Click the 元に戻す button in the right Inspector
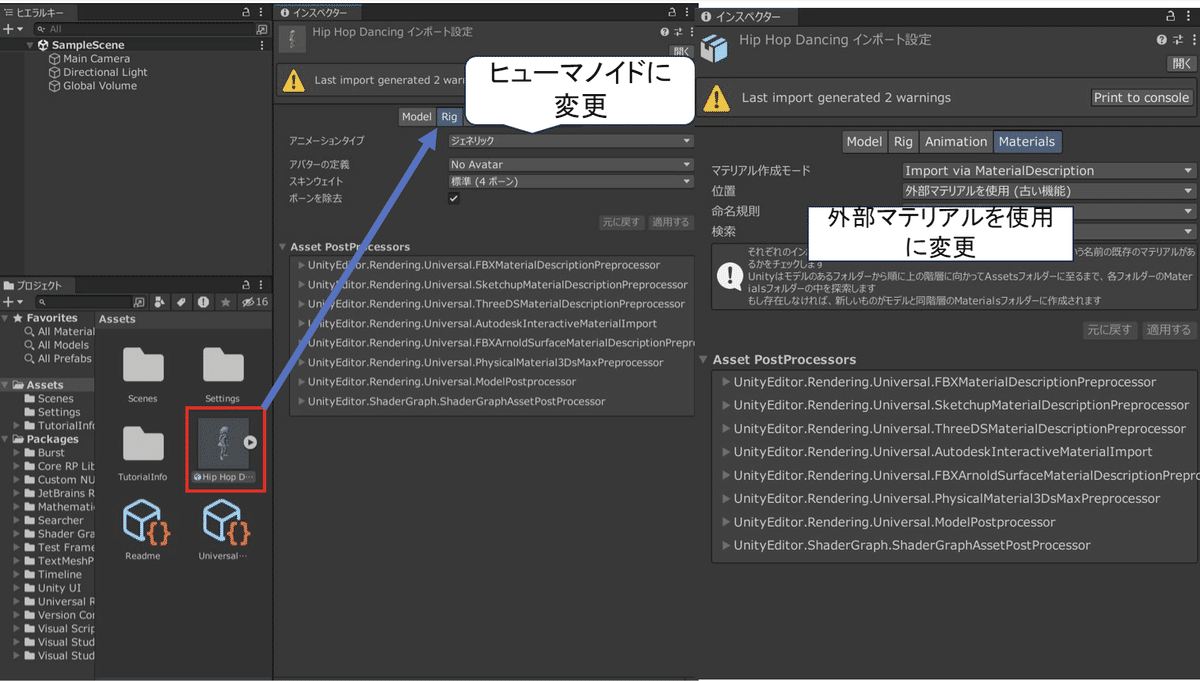Screen dimensions: 1200x681 pyautogui.click(x=1109, y=330)
